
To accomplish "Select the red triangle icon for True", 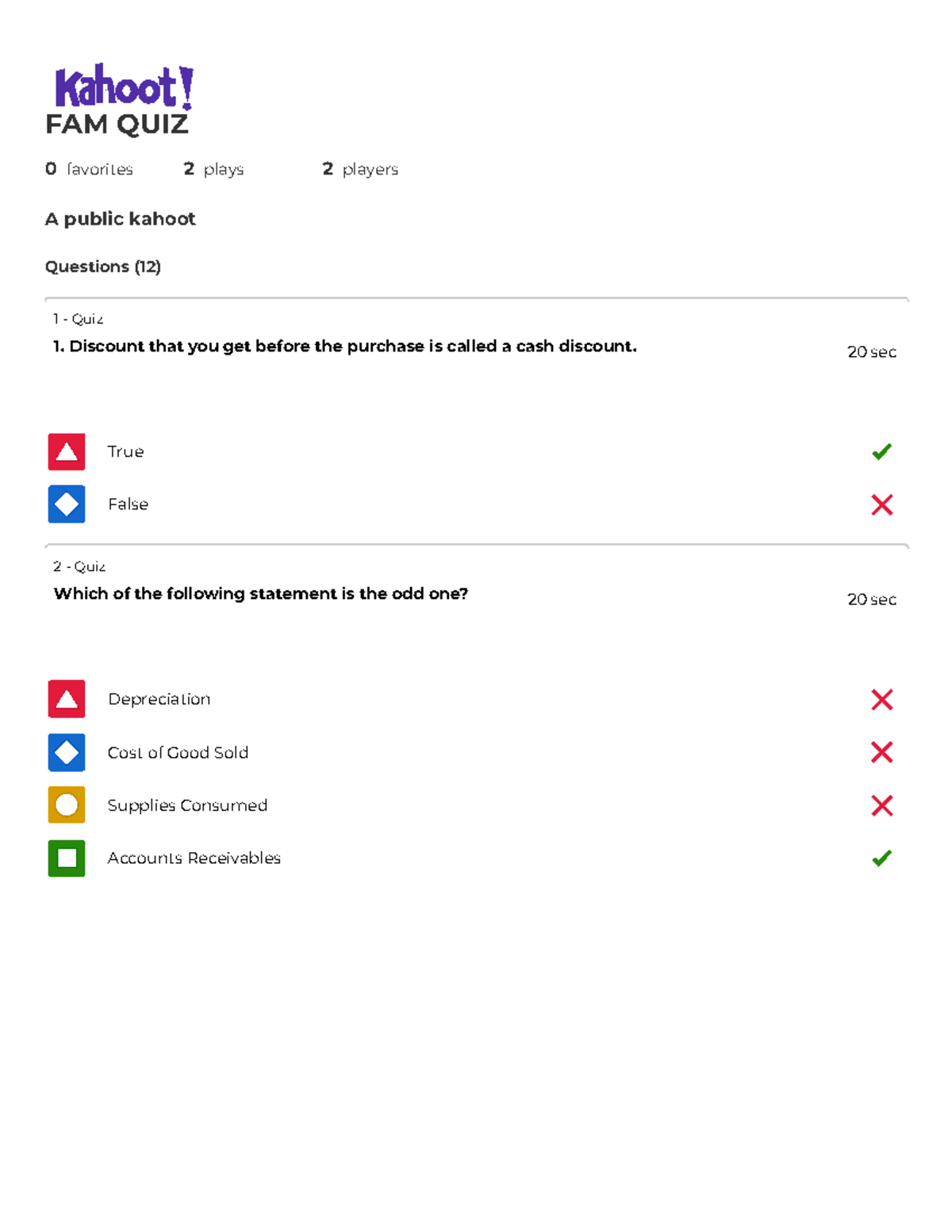I will click(x=67, y=451).
